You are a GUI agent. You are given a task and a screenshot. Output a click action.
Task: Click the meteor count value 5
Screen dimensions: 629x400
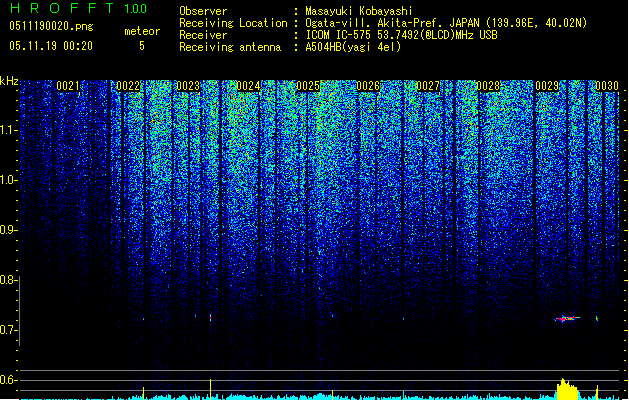coord(142,46)
